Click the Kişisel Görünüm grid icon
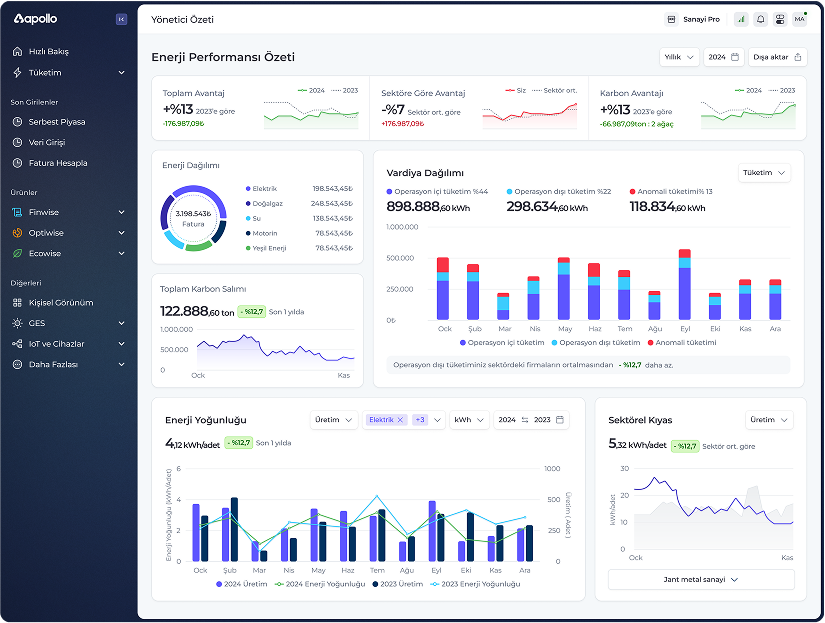 click(17, 303)
